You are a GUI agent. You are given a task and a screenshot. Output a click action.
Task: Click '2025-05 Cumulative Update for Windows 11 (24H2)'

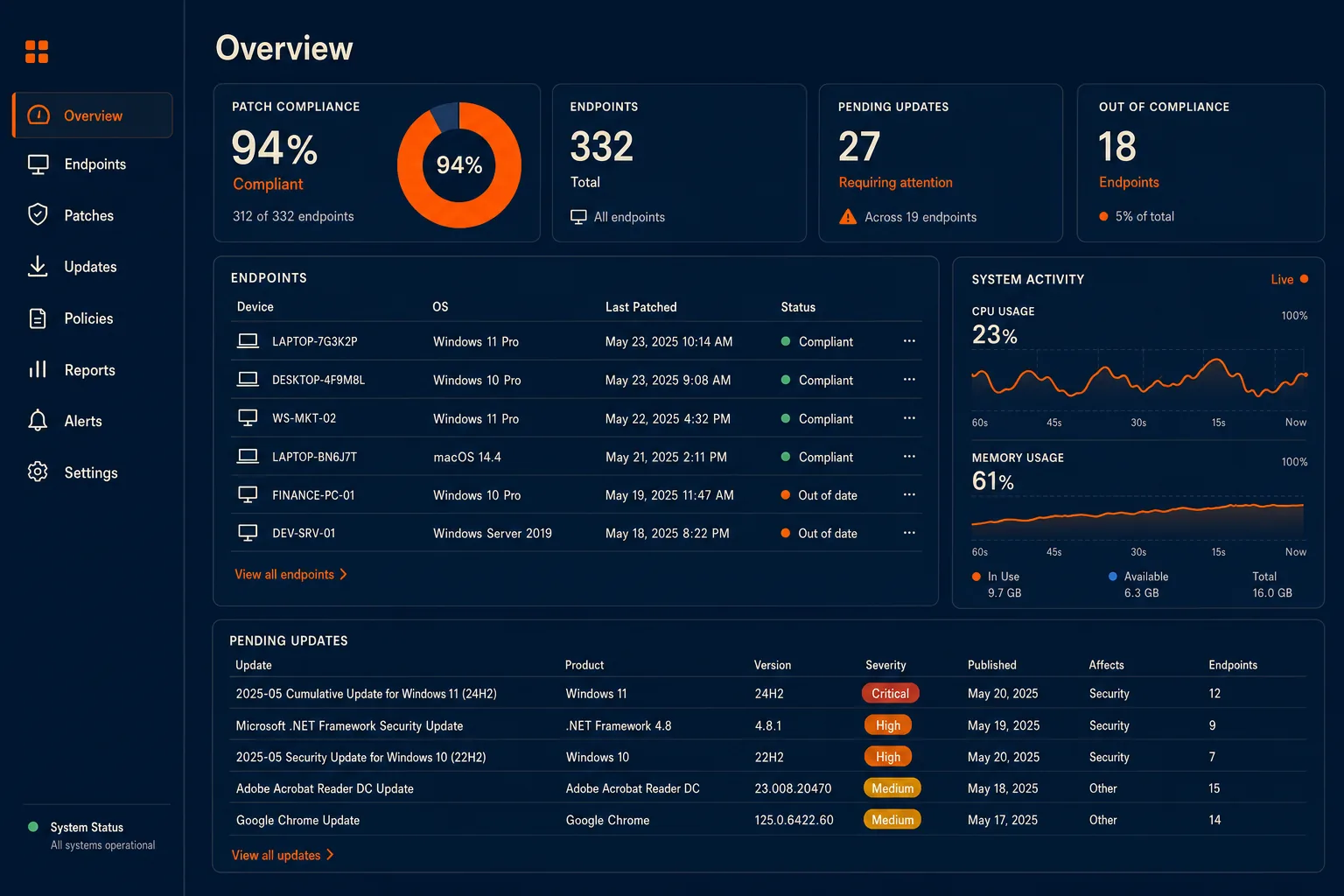366,694
